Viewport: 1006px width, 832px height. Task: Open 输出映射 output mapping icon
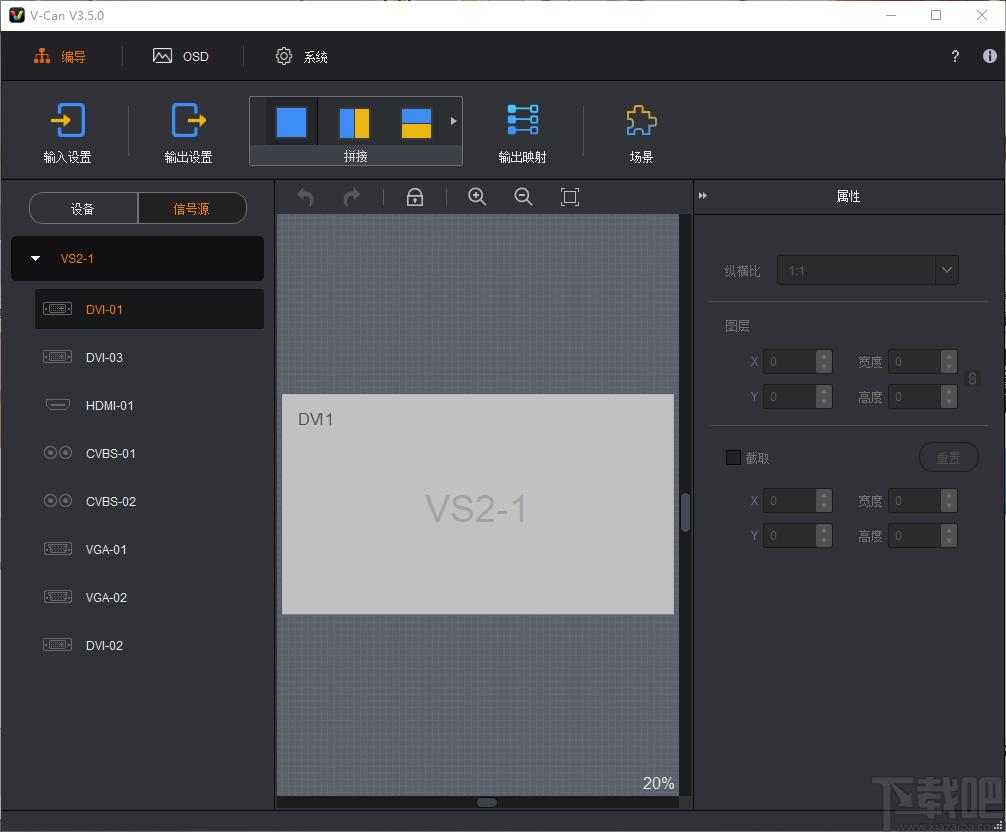tap(522, 120)
